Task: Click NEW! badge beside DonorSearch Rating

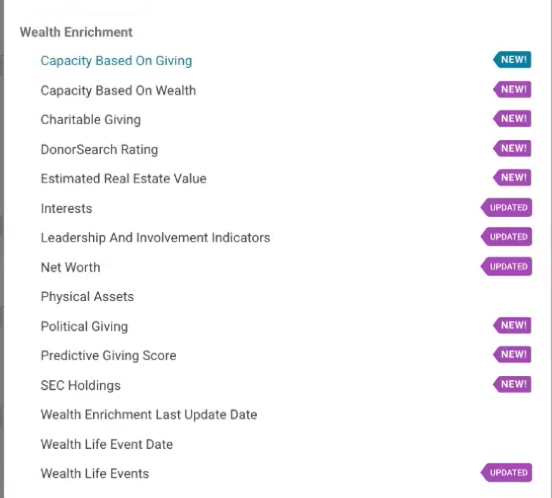Action: pyautogui.click(x=512, y=148)
